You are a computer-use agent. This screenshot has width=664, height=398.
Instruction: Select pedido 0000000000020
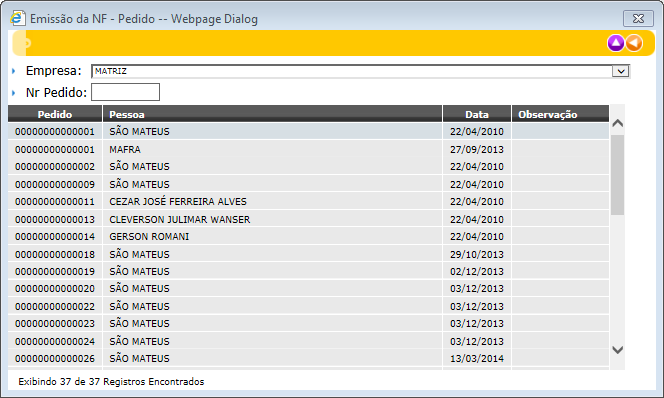[308, 289]
